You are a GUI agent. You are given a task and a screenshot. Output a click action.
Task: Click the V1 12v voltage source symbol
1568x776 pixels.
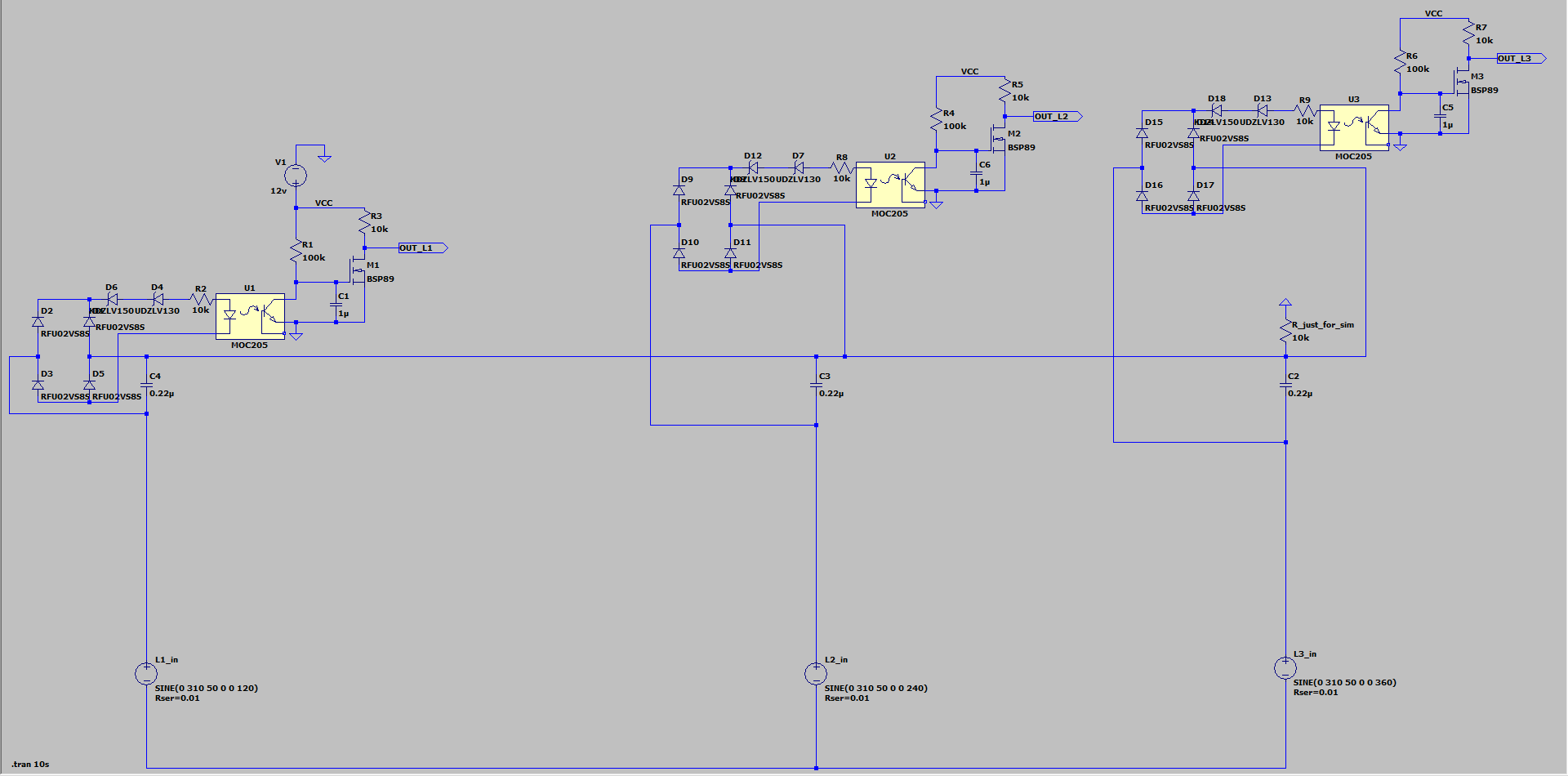click(294, 175)
